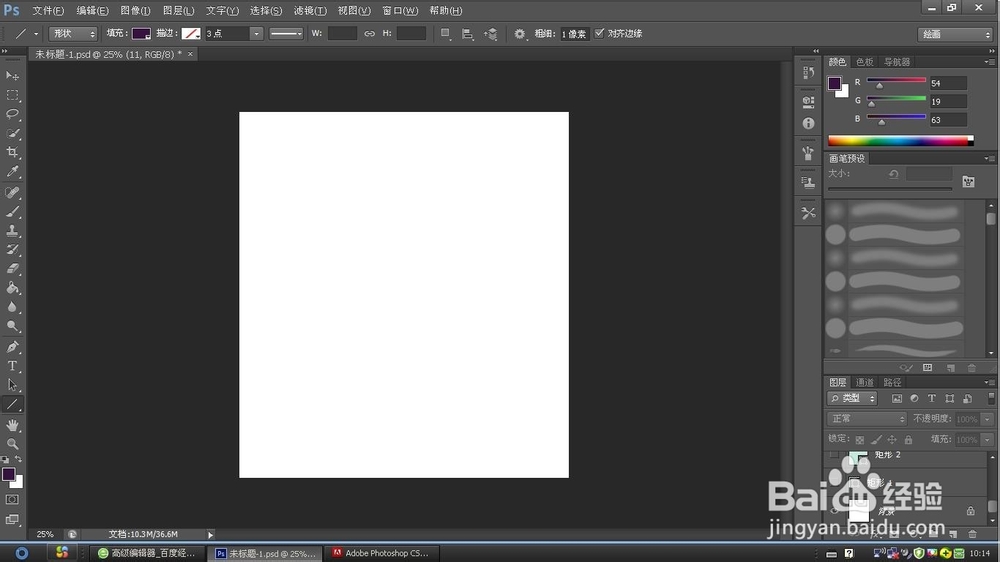Open the 文件(F) menu
Viewport: 1000px width, 562px height.
(x=48, y=11)
